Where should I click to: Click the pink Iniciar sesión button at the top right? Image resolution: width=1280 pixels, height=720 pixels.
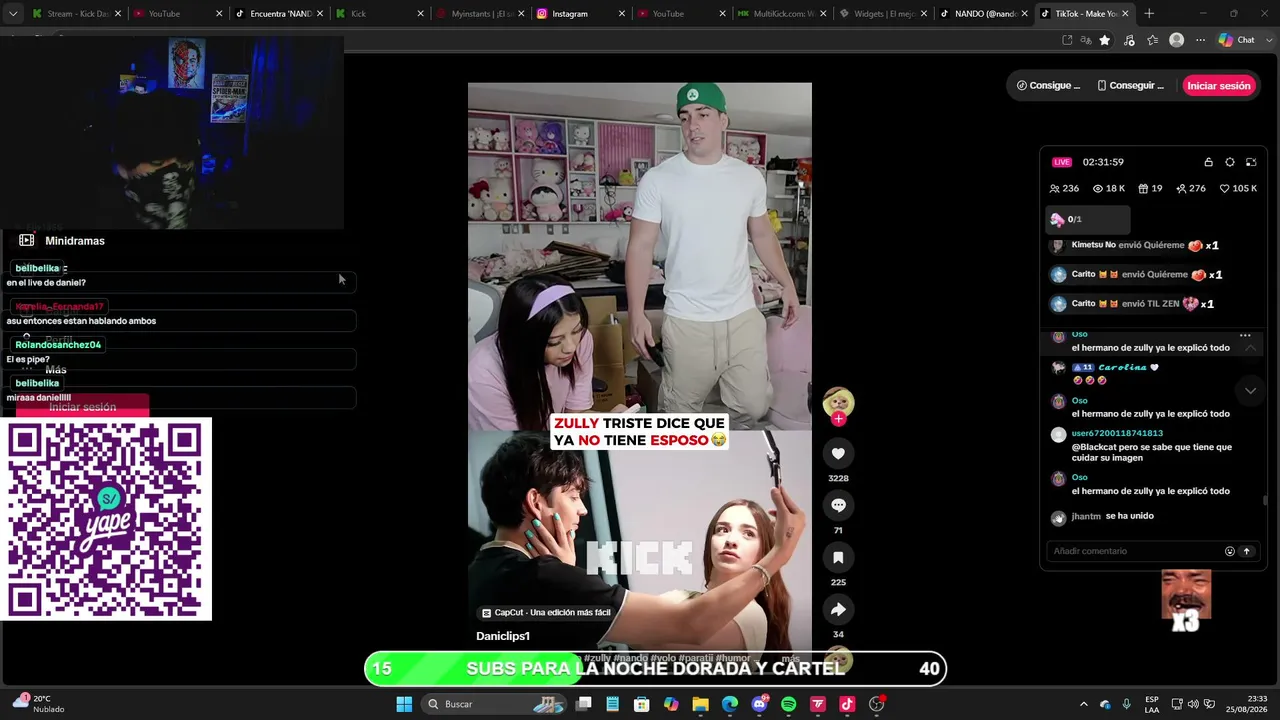coord(1219,86)
